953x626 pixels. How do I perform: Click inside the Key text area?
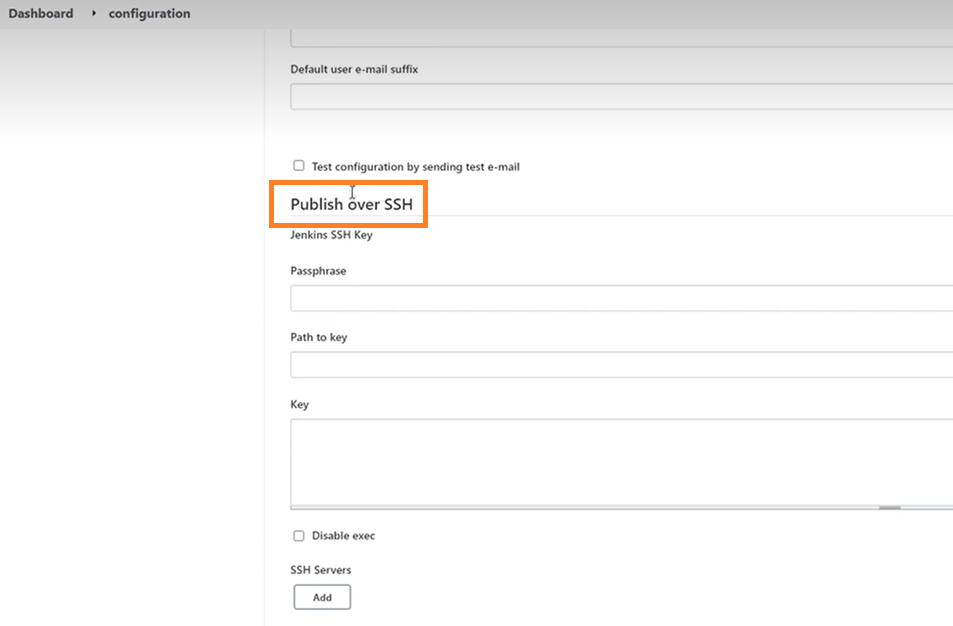622,462
